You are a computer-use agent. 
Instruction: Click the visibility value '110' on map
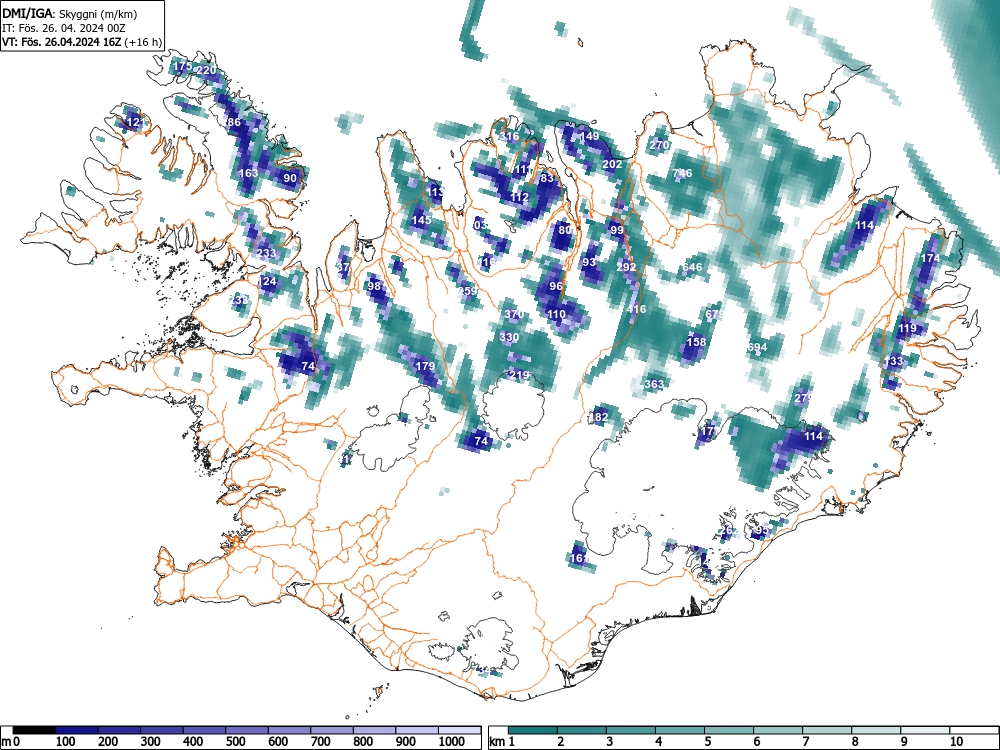(556, 314)
